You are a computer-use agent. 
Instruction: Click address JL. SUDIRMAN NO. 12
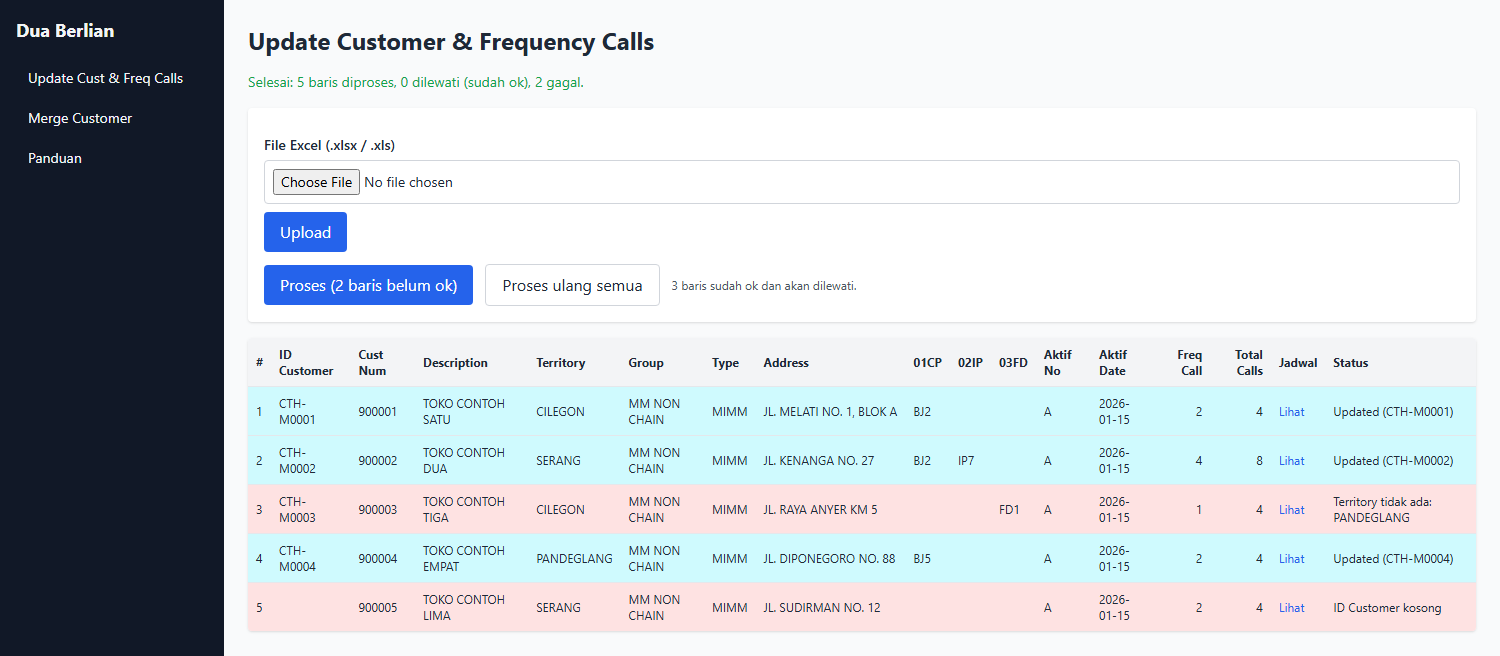[x=822, y=607]
